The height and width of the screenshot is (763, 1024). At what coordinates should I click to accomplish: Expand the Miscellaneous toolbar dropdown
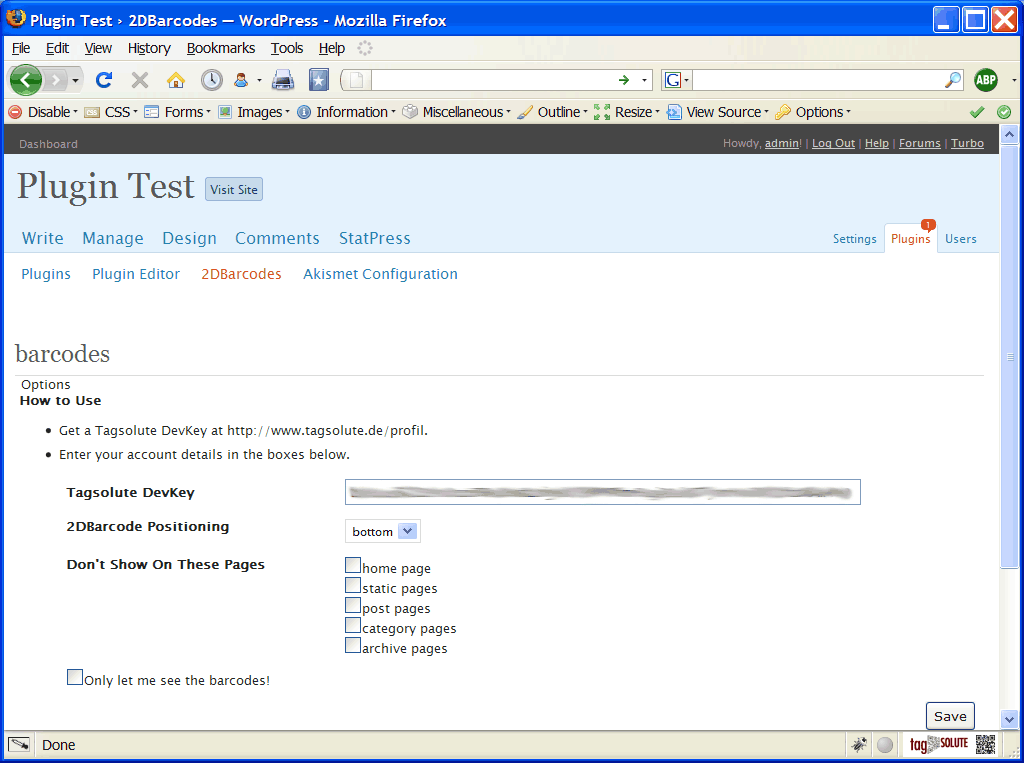pyautogui.click(x=456, y=112)
